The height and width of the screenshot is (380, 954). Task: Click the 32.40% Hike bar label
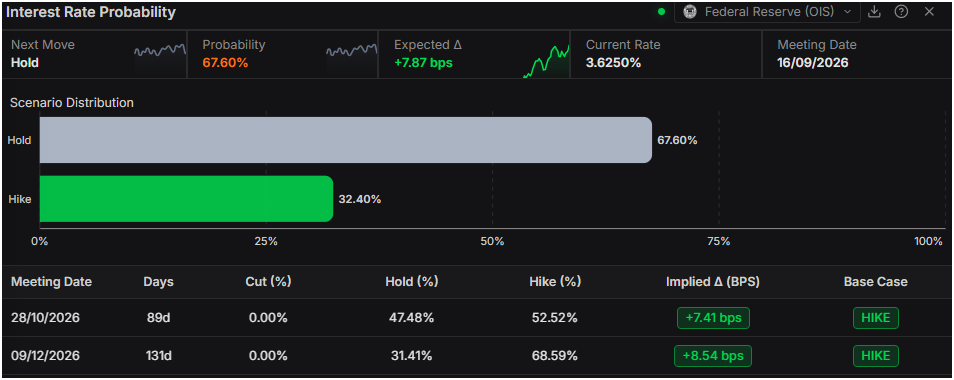point(360,199)
